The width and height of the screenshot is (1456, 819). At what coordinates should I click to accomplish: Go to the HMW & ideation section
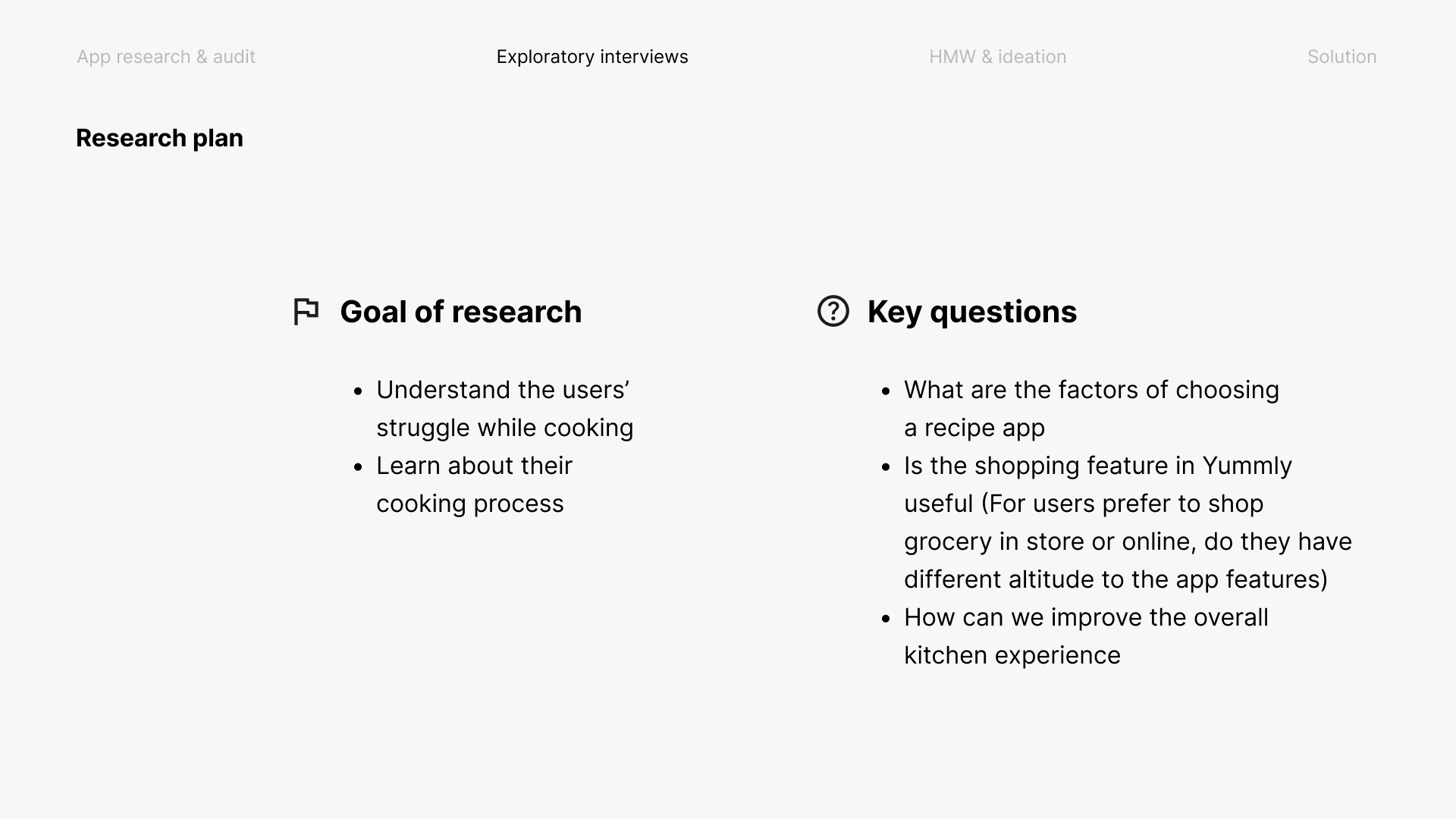click(998, 57)
